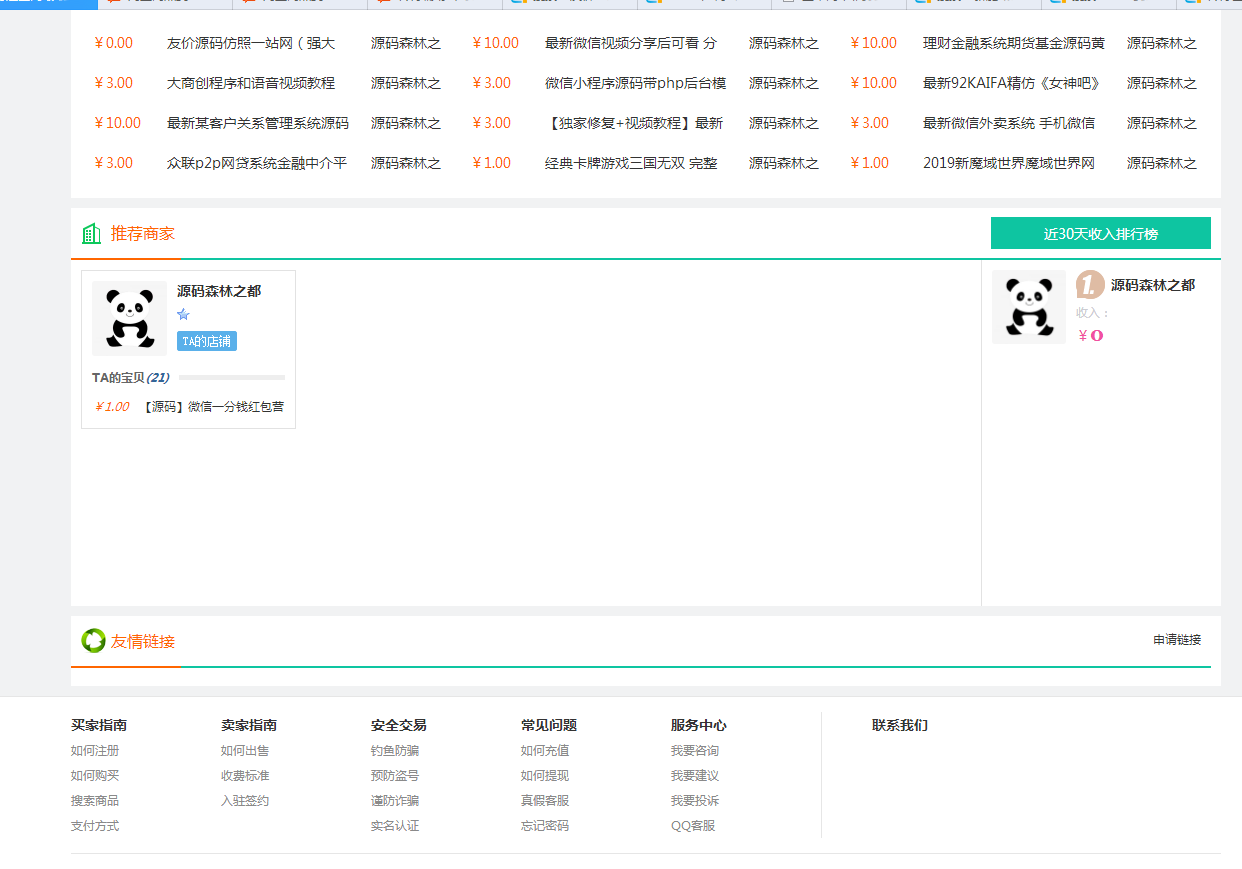Open the 如何提现 FAQ link

click(545, 776)
